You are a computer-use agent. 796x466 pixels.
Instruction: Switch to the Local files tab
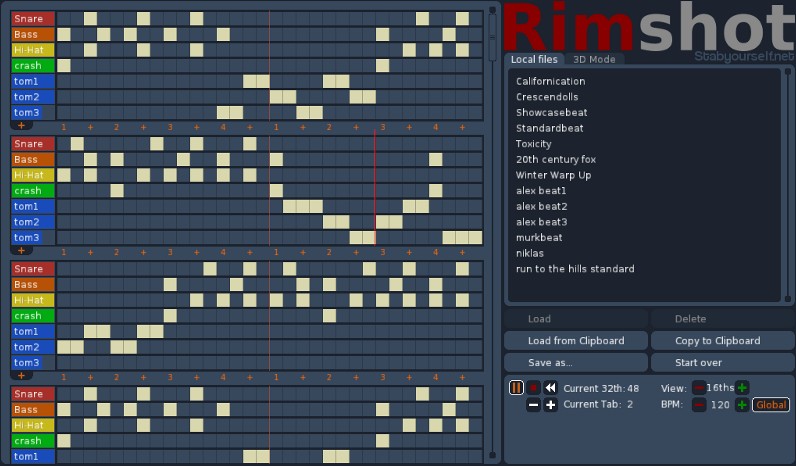pyautogui.click(x=534, y=59)
